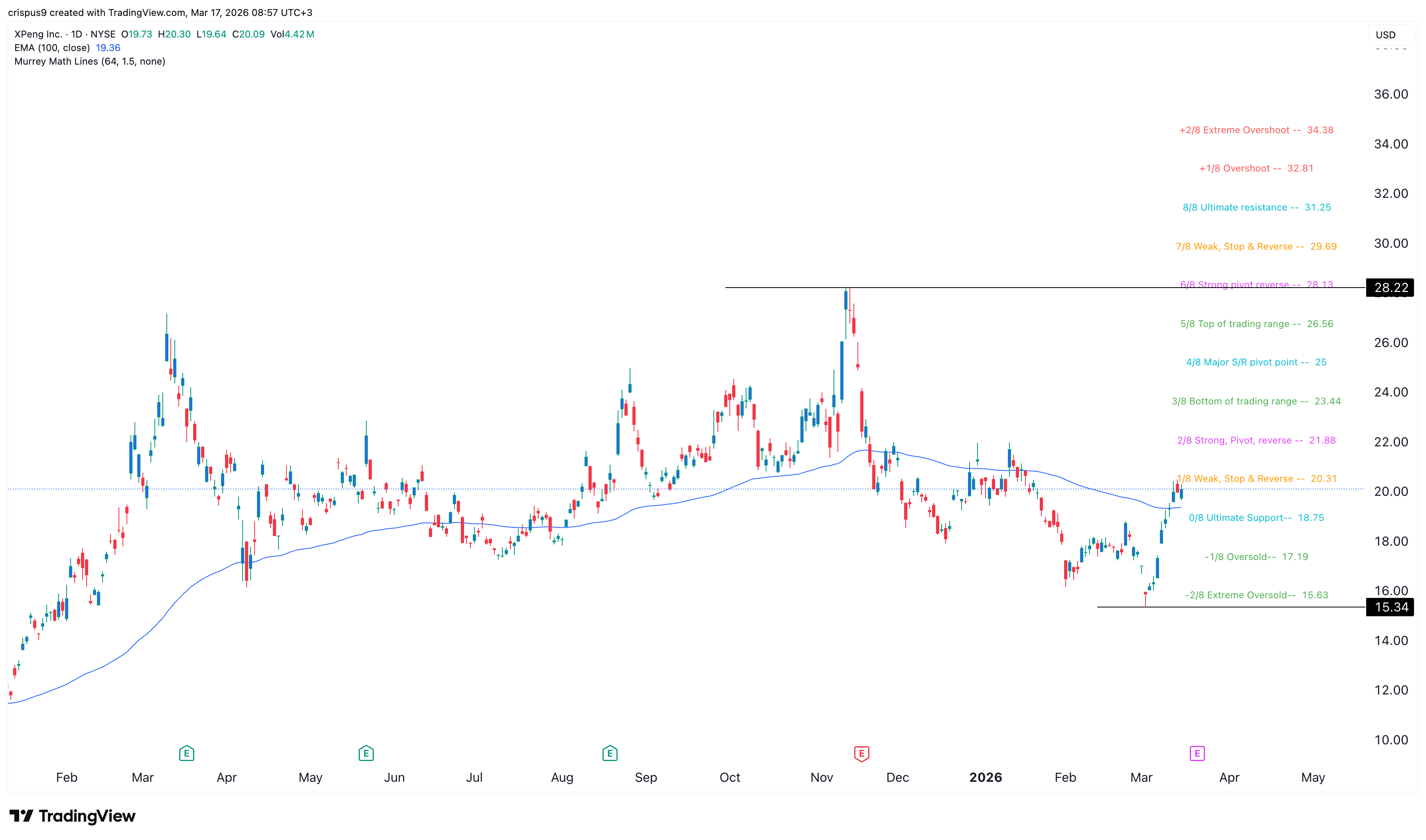Click the 28.22 price label on axis
The height and width of the screenshot is (840, 1426).
click(x=1390, y=288)
